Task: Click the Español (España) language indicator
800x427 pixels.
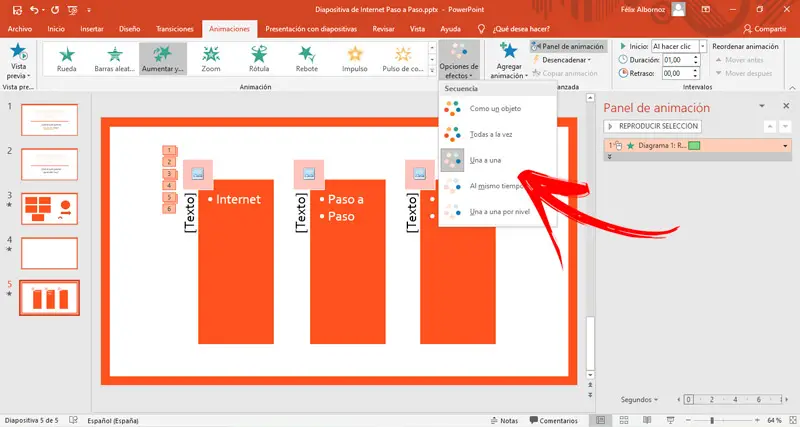Action: [x=113, y=421]
